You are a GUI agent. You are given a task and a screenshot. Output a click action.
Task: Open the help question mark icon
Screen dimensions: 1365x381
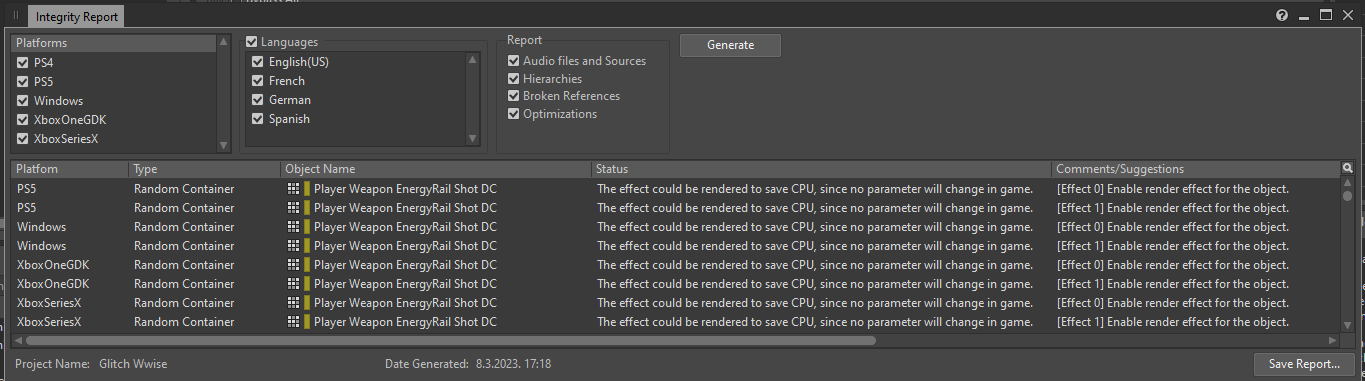pyautogui.click(x=1282, y=16)
